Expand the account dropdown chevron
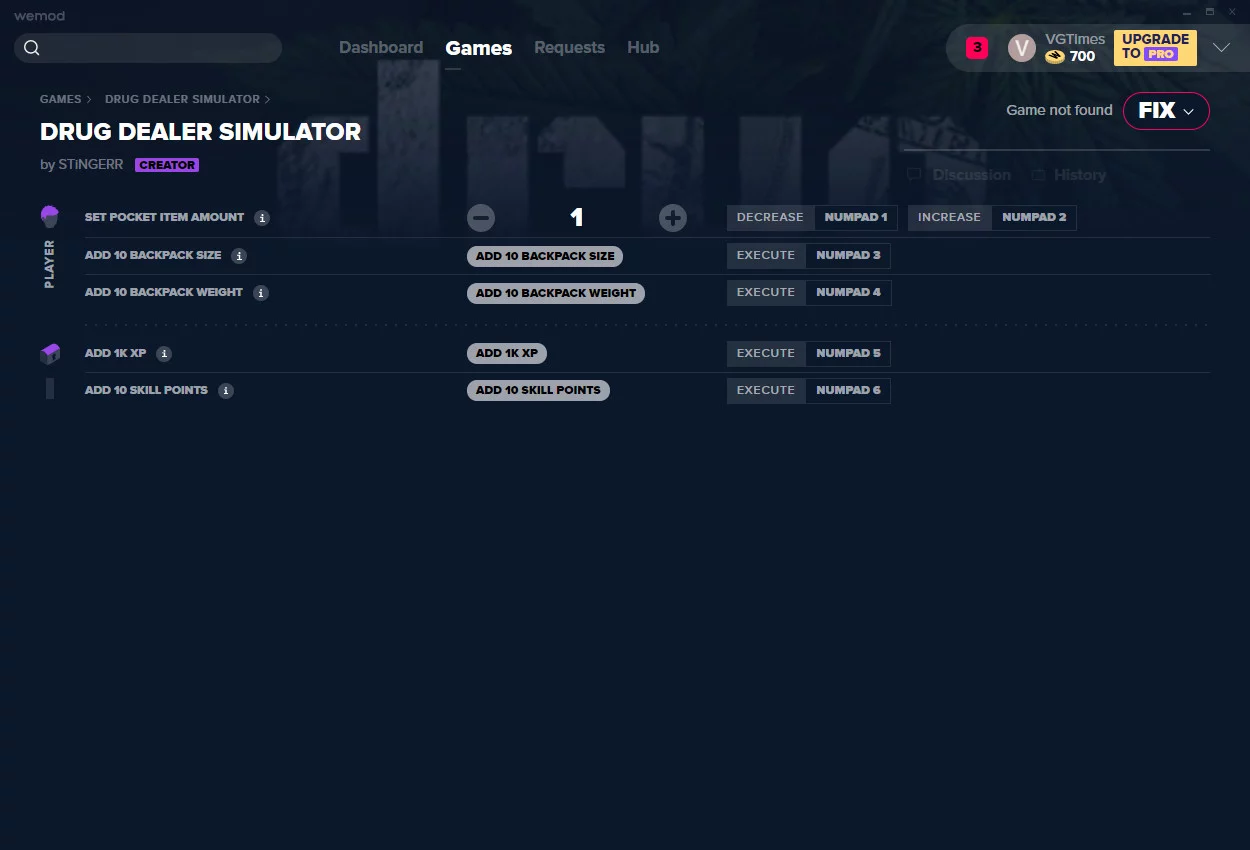 (1221, 48)
